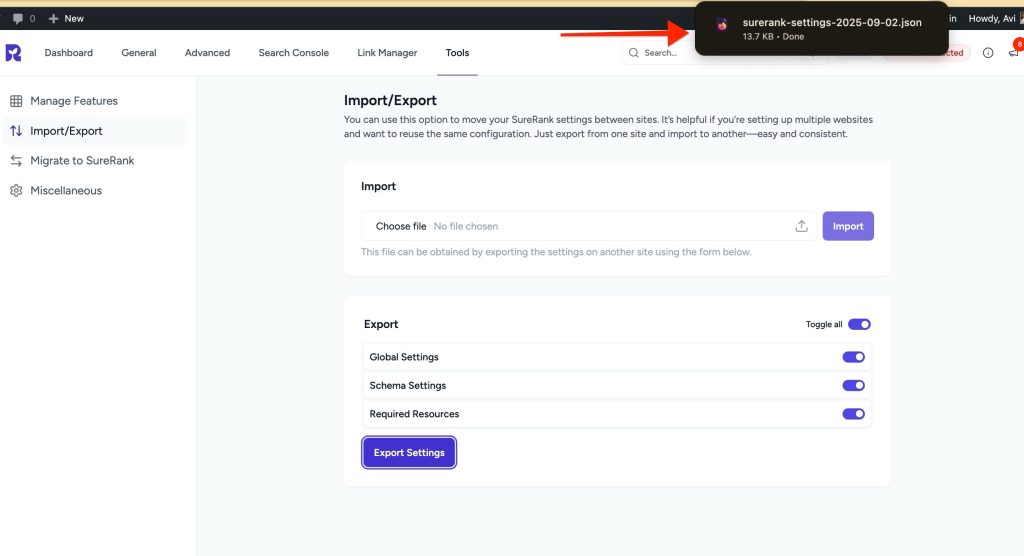Click the comments bubble icon in admin bar
Viewport: 1024px width, 556px height.
click(x=18, y=18)
